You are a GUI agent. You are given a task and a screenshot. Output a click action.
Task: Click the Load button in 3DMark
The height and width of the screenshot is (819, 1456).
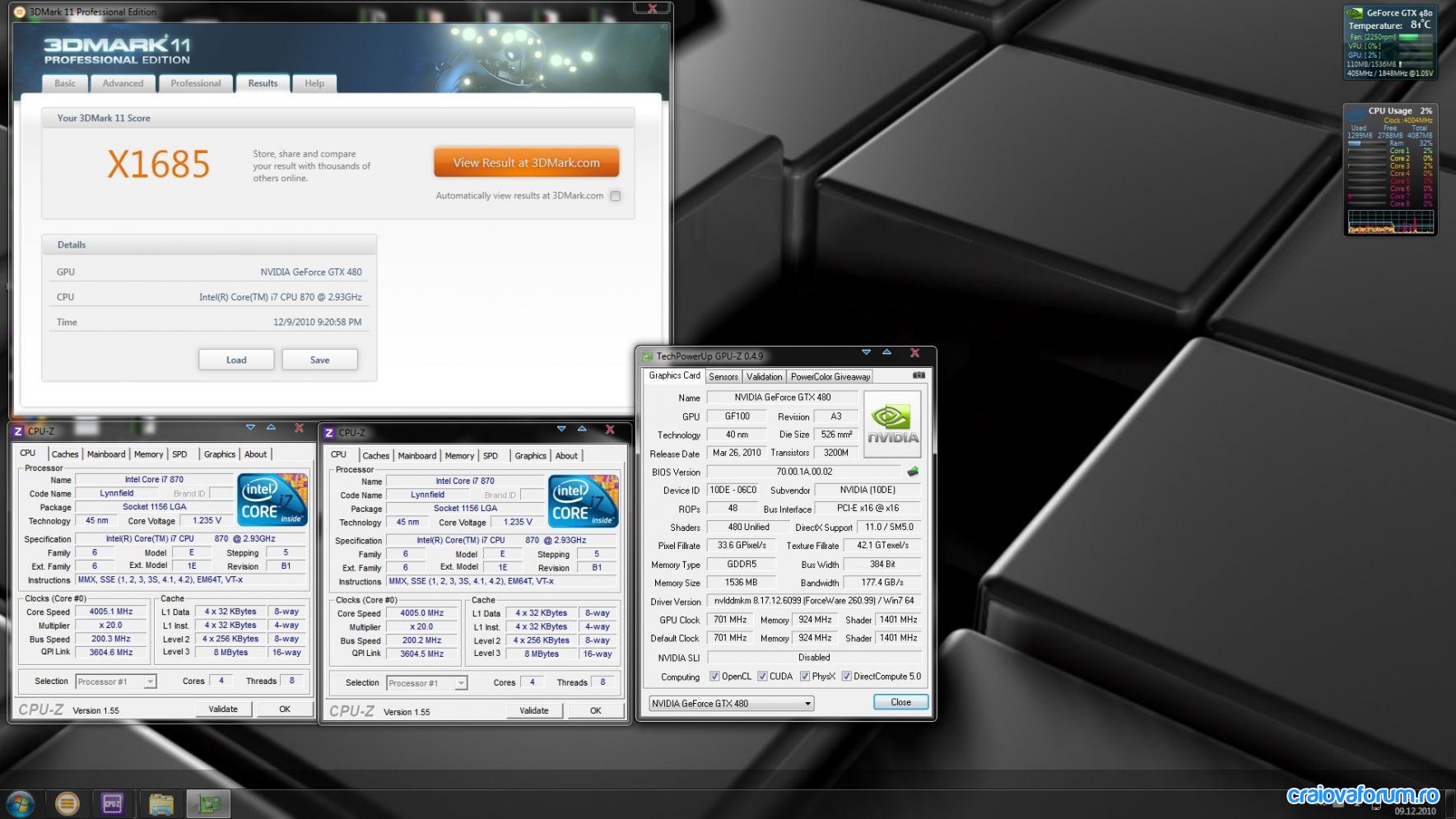pos(236,360)
